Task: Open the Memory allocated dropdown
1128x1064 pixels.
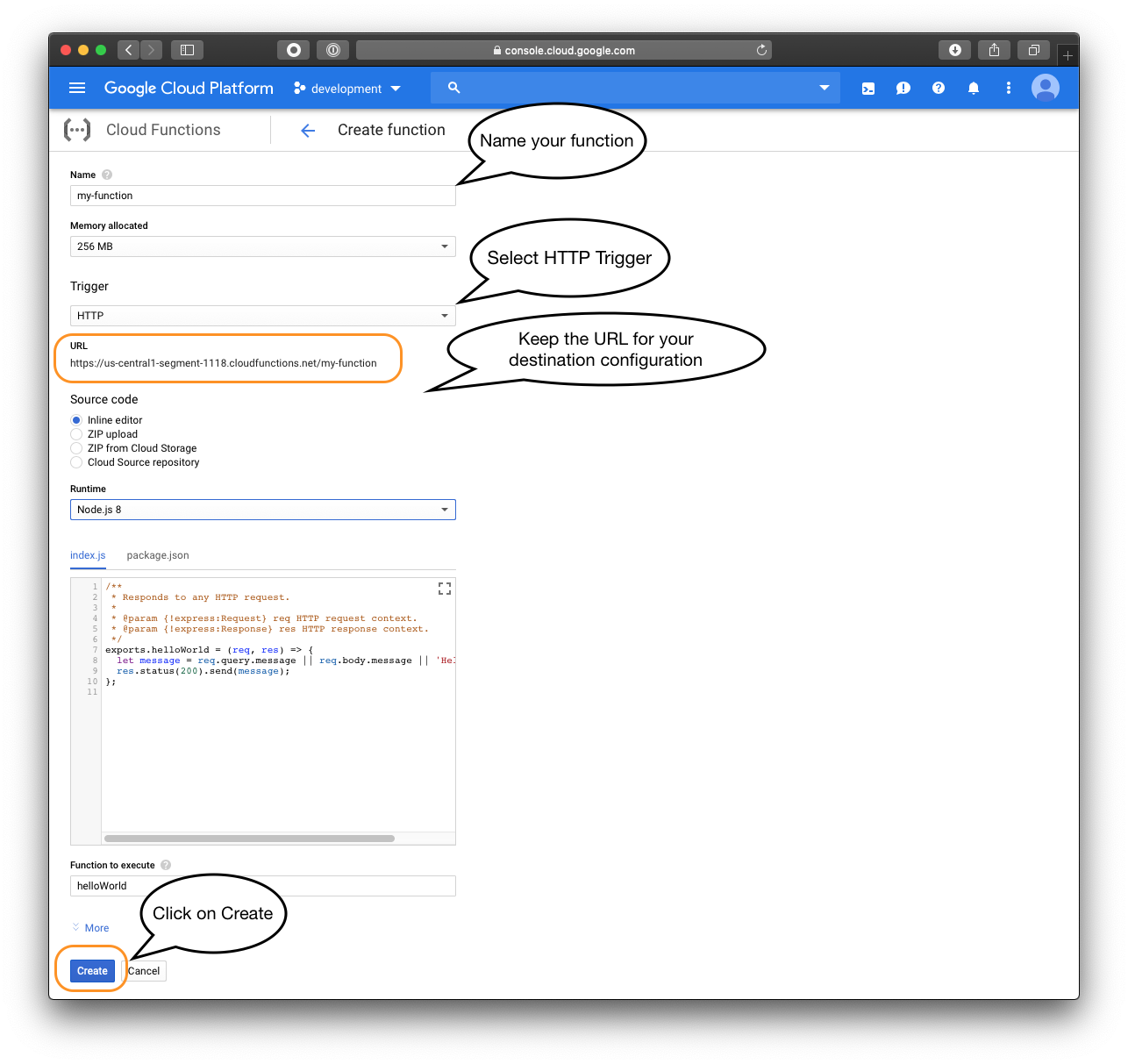Action: (x=262, y=246)
